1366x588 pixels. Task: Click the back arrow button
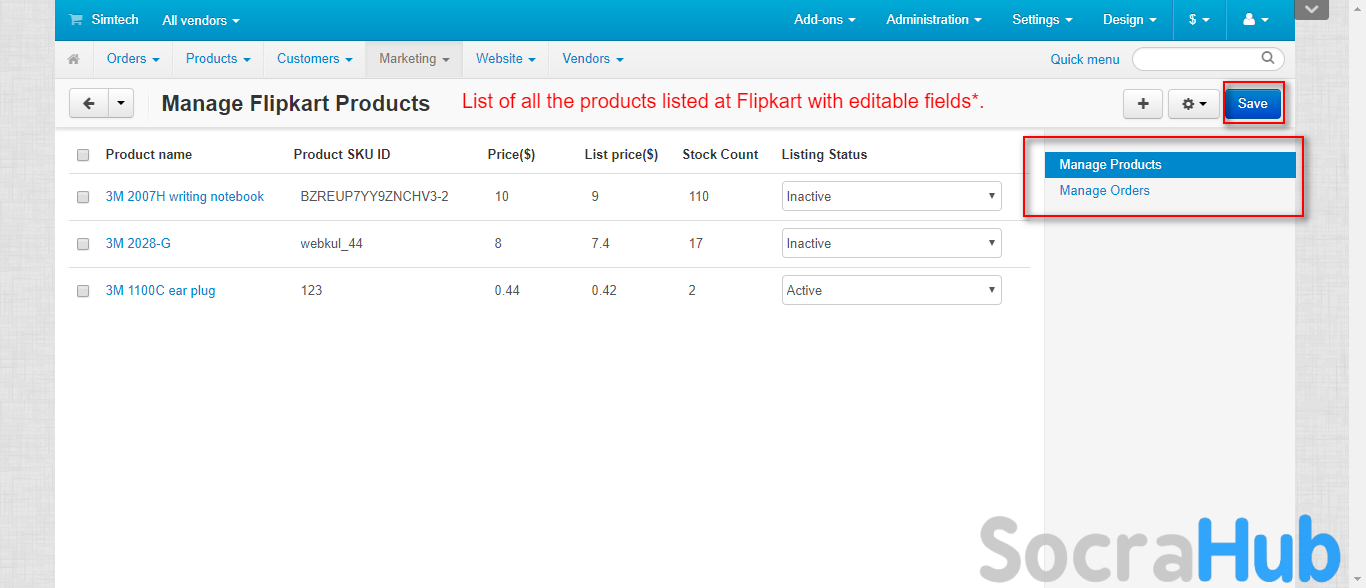click(89, 103)
